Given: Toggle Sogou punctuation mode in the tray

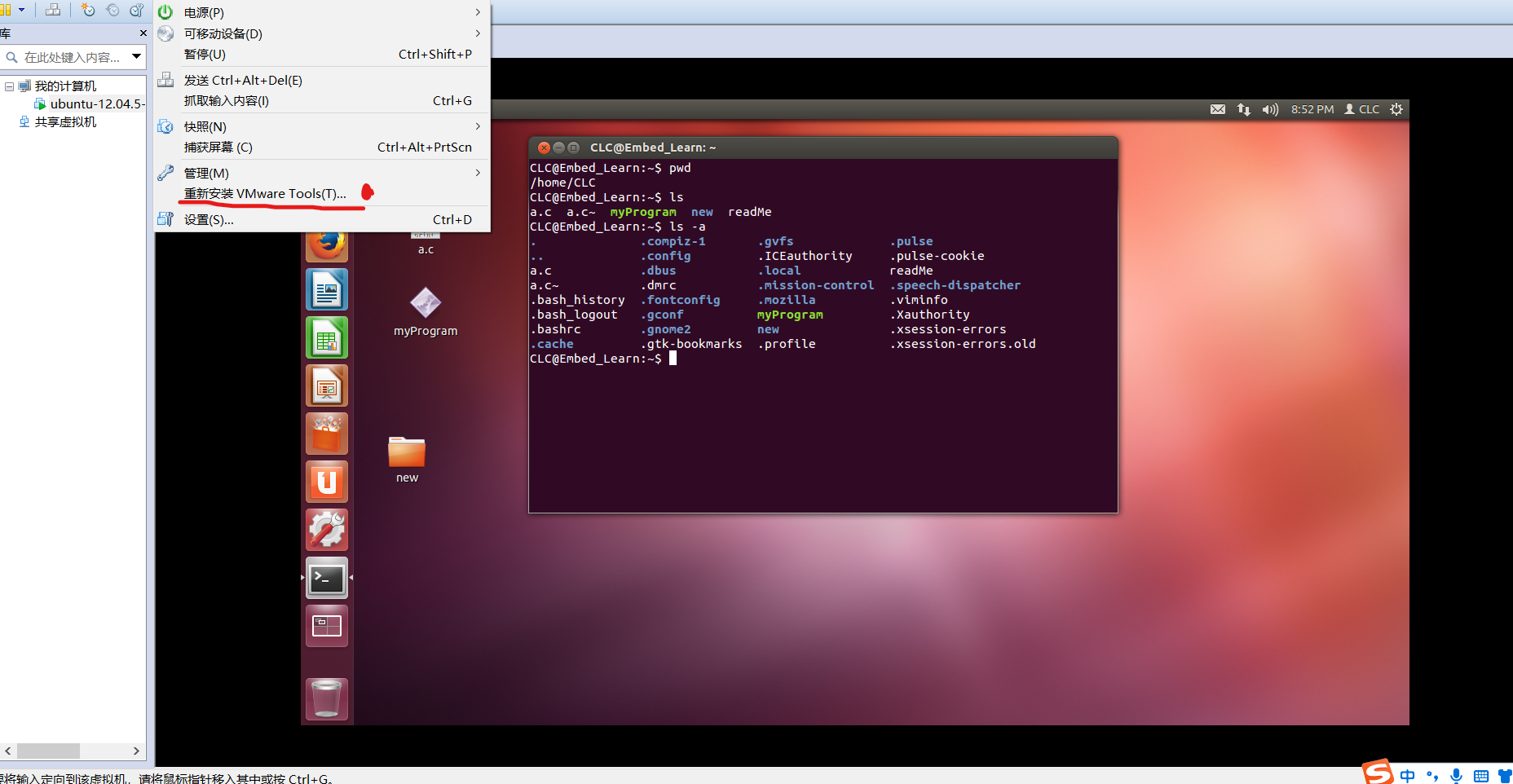Looking at the screenshot, I should (1432, 775).
